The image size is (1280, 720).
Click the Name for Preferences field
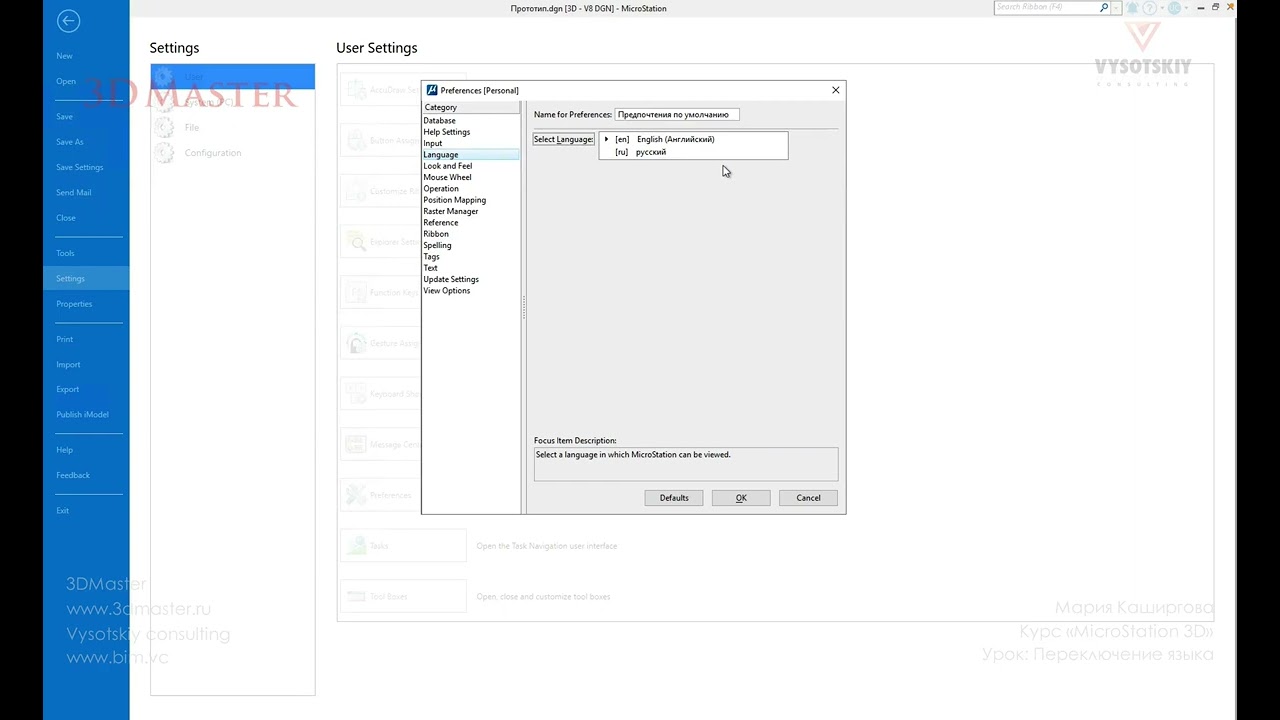(x=677, y=114)
